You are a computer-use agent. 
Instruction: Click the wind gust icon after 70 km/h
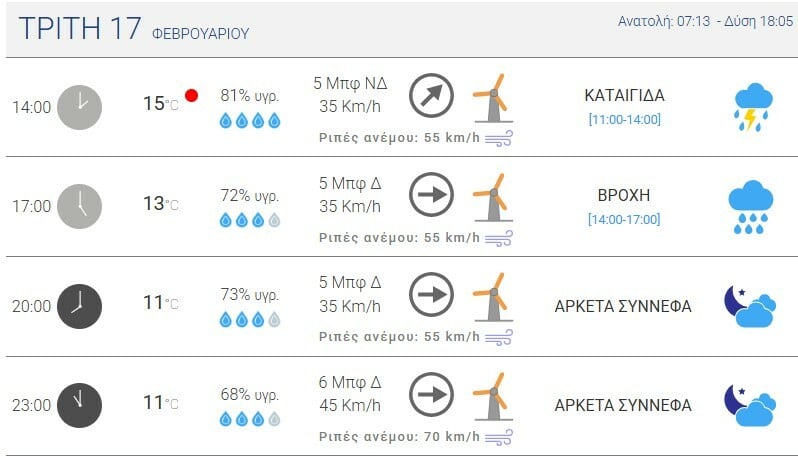499,437
